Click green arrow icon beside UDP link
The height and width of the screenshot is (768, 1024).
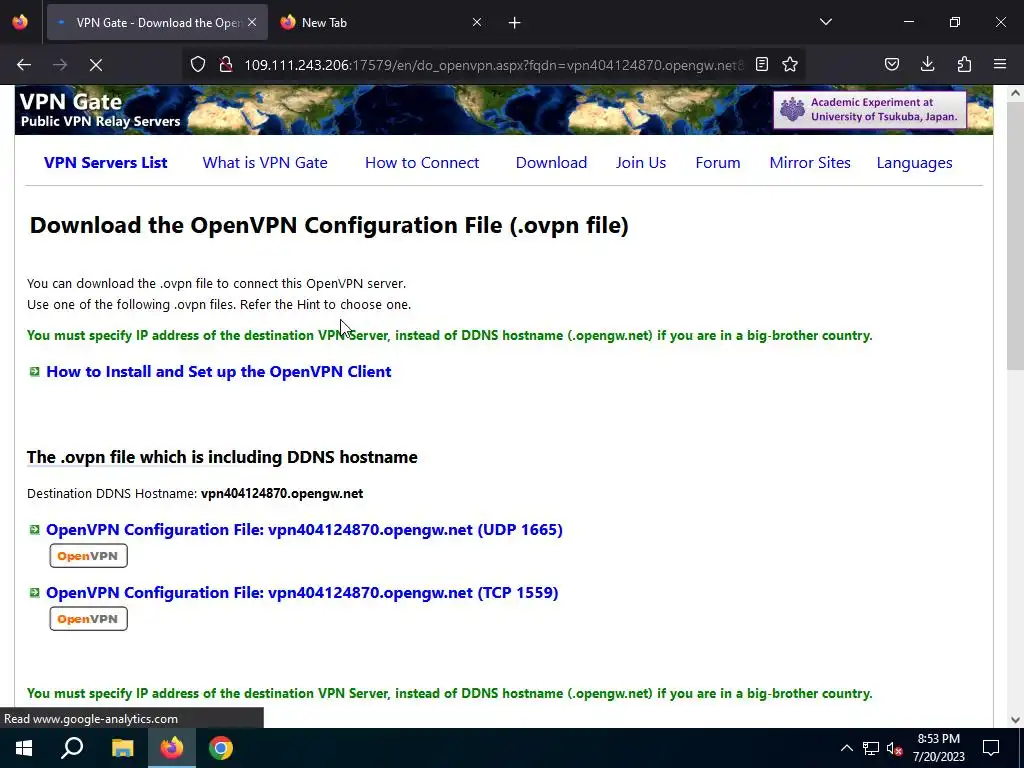(x=35, y=530)
